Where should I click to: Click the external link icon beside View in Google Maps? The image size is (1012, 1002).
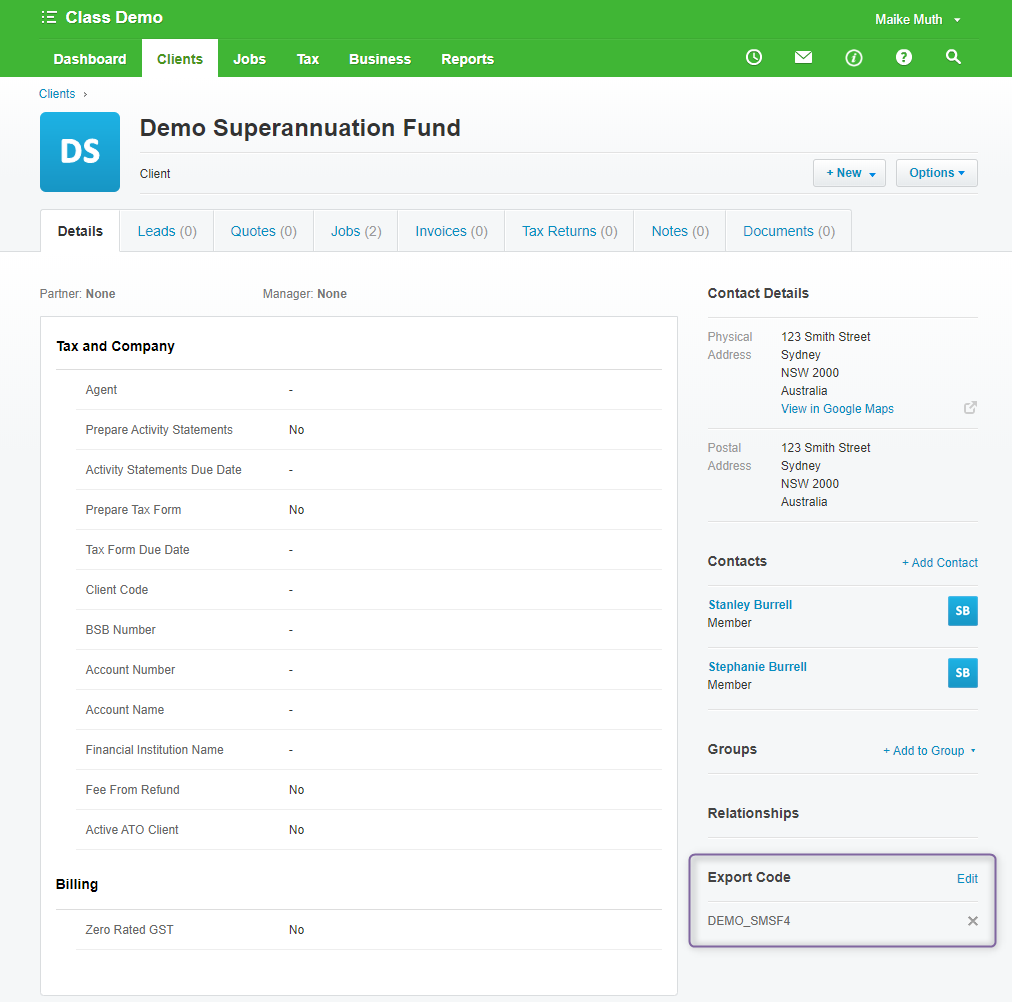point(969,407)
